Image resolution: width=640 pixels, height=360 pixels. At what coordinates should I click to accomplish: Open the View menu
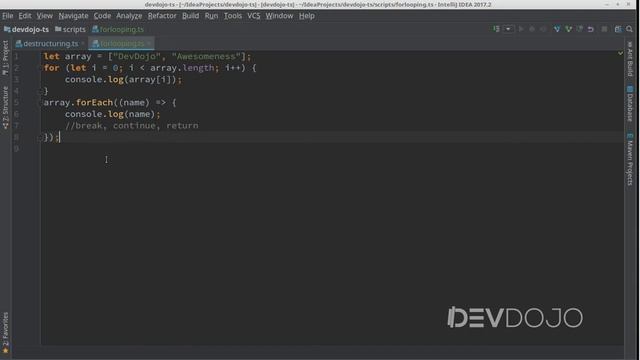coord(44,16)
